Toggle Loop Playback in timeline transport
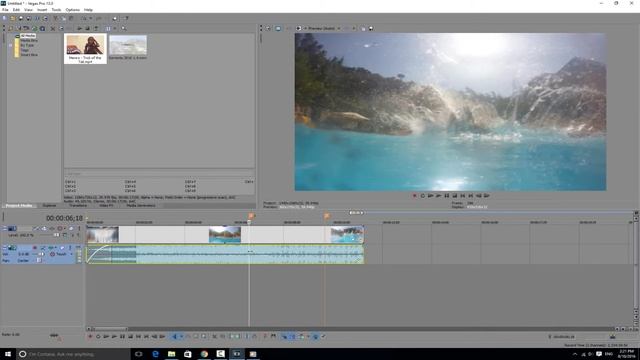The width and height of the screenshot is (640, 360). [98, 336]
